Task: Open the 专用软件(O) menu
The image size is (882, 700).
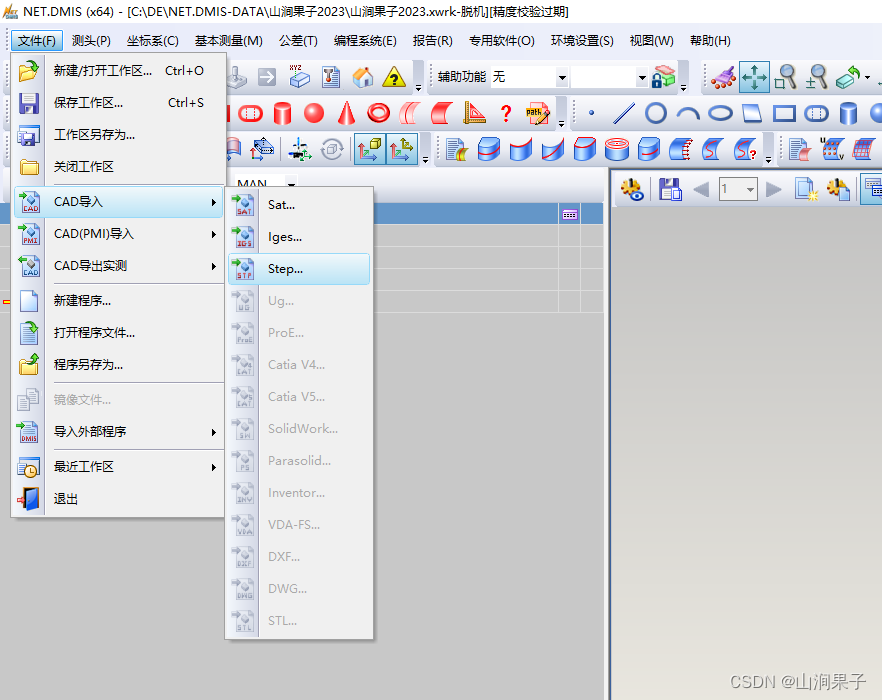Action: coord(502,41)
